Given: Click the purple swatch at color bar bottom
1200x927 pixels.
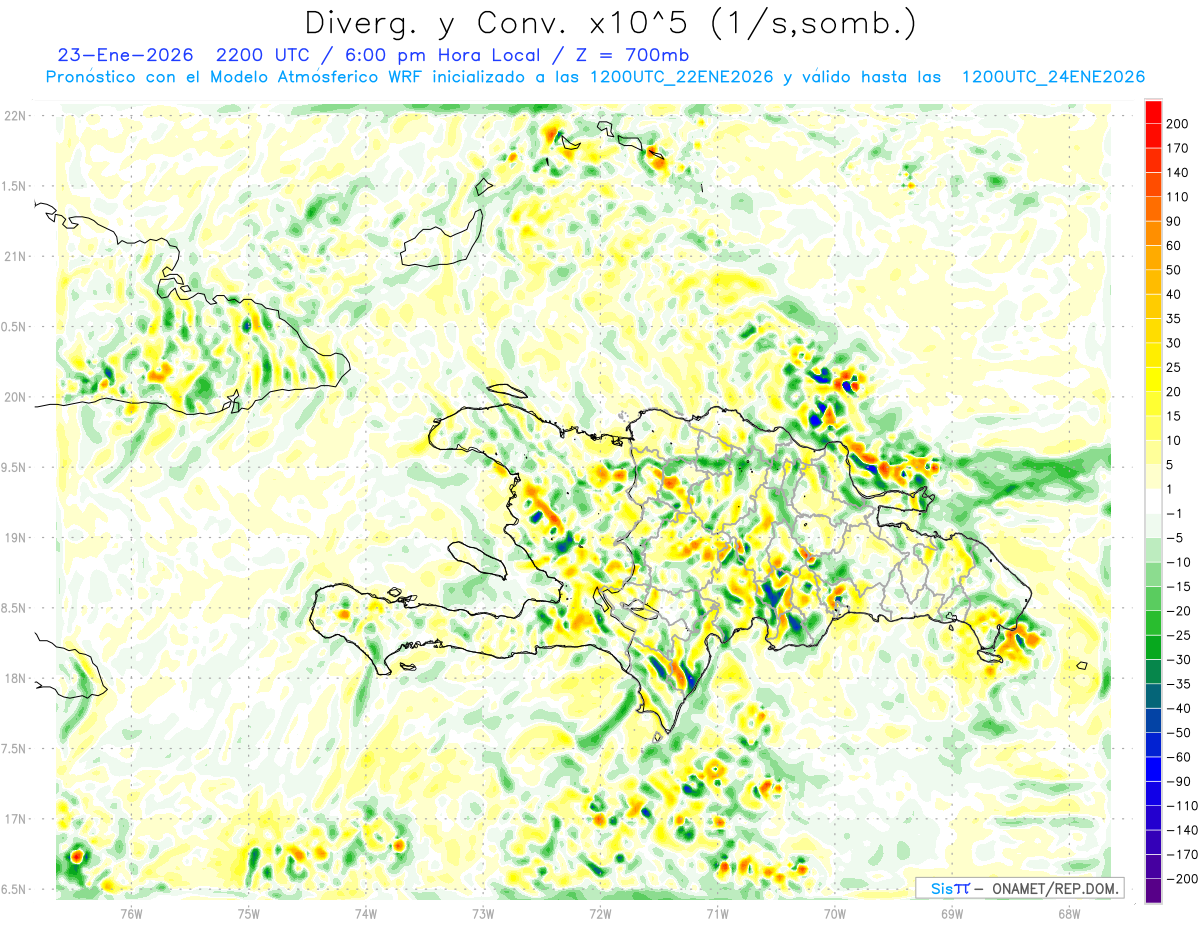Looking at the screenshot, I should [1153, 890].
